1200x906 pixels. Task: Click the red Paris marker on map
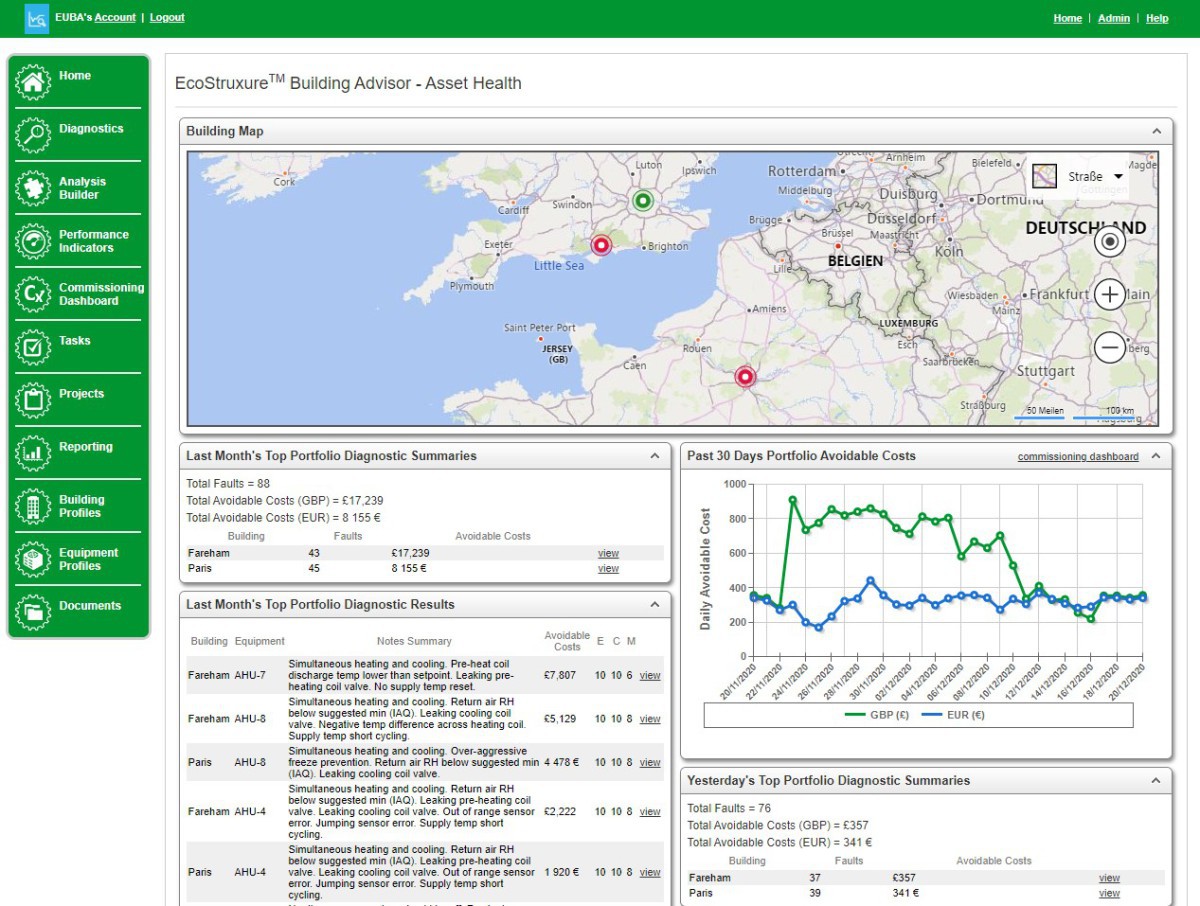745,377
